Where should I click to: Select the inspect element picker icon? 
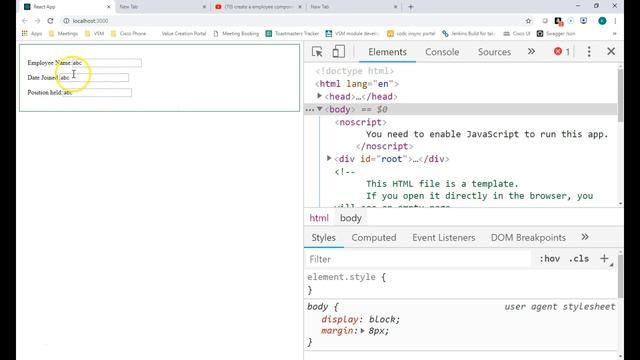pos(317,52)
